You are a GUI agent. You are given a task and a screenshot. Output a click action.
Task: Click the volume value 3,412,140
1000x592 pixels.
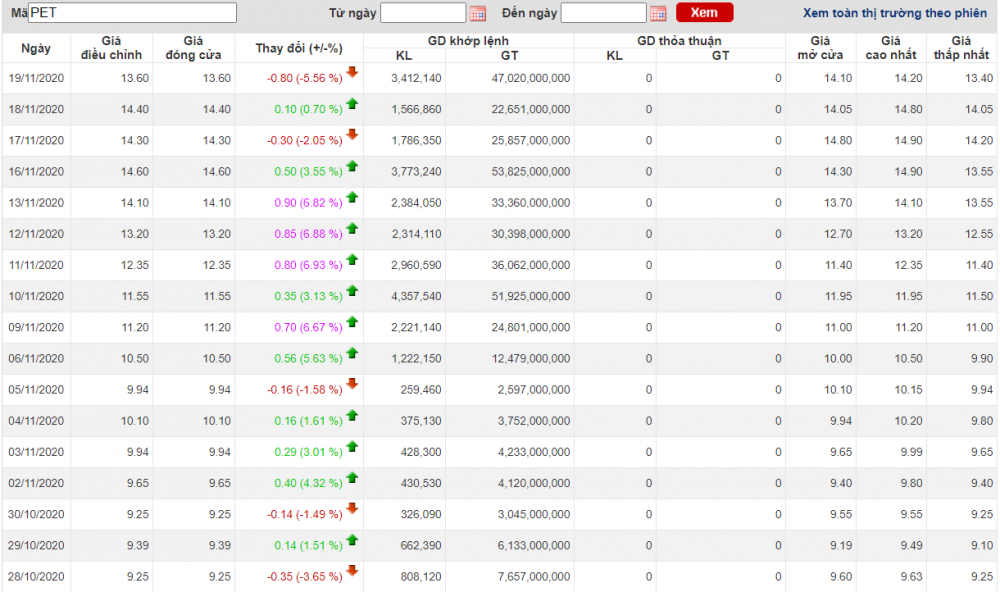(x=416, y=78)
